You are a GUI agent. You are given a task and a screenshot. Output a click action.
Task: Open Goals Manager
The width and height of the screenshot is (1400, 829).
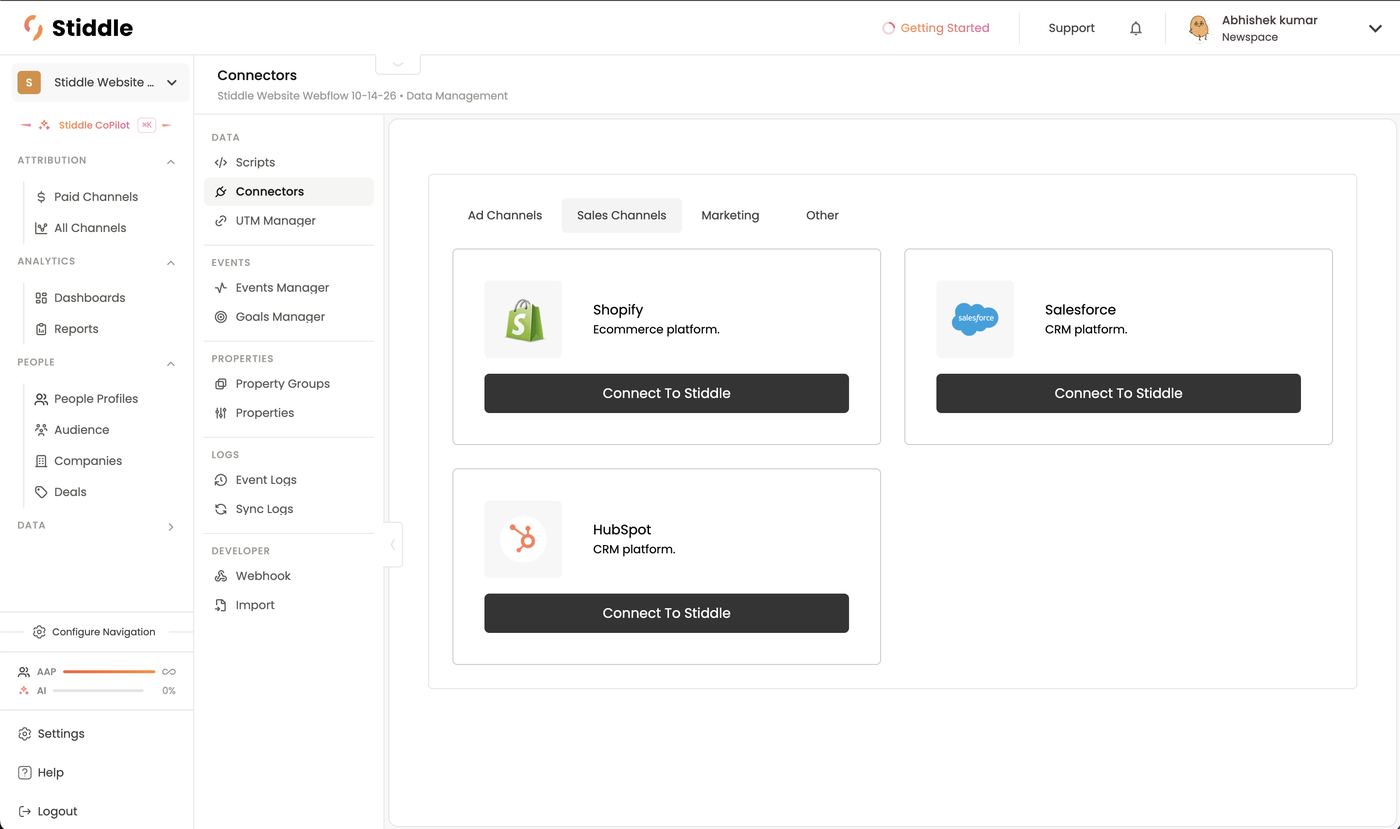tap(289, 316)
